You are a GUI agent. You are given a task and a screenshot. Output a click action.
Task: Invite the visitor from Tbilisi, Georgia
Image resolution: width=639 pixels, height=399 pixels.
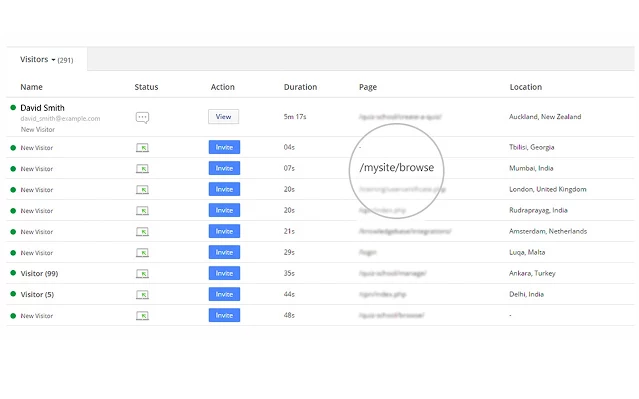[x=224, y=147]
